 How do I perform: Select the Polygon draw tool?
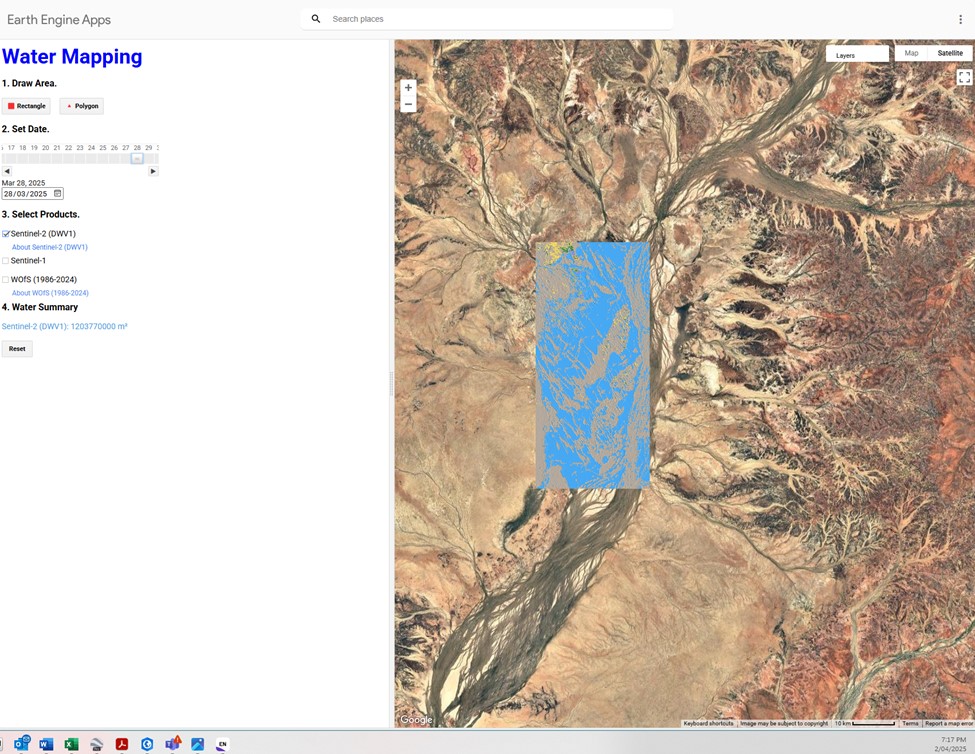pos(81,106)
